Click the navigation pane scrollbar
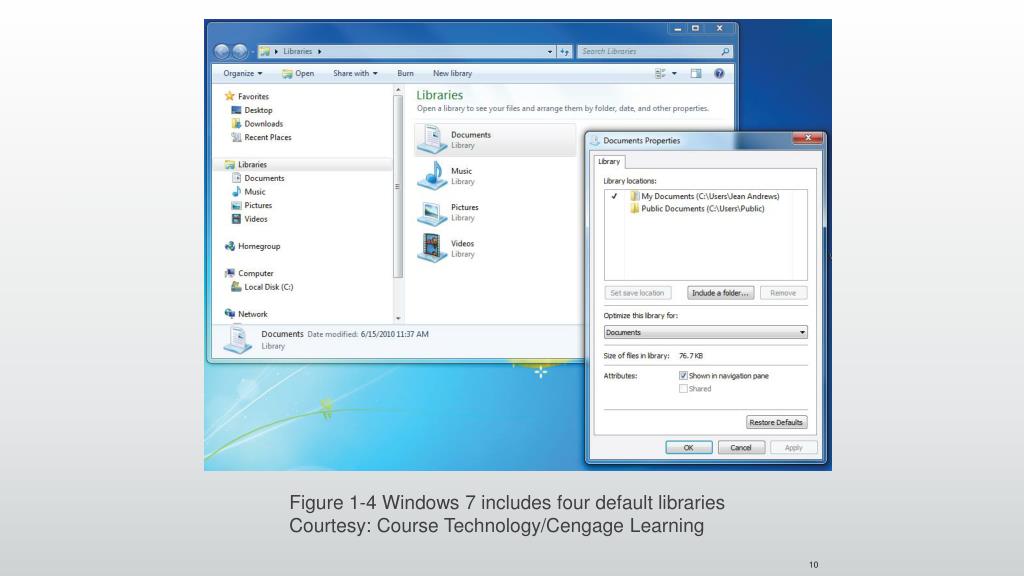Screen dimensions: 1024x576 tap(398, 186)
